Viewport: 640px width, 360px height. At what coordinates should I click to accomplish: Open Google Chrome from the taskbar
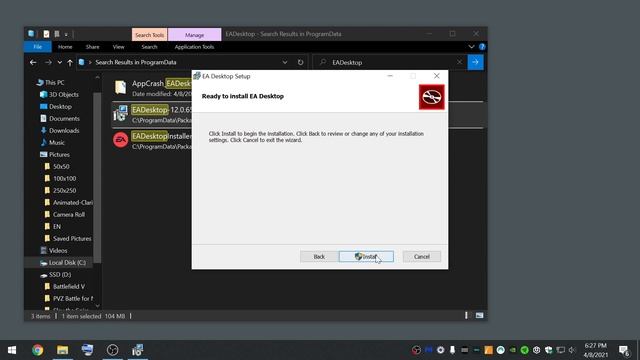38,350
